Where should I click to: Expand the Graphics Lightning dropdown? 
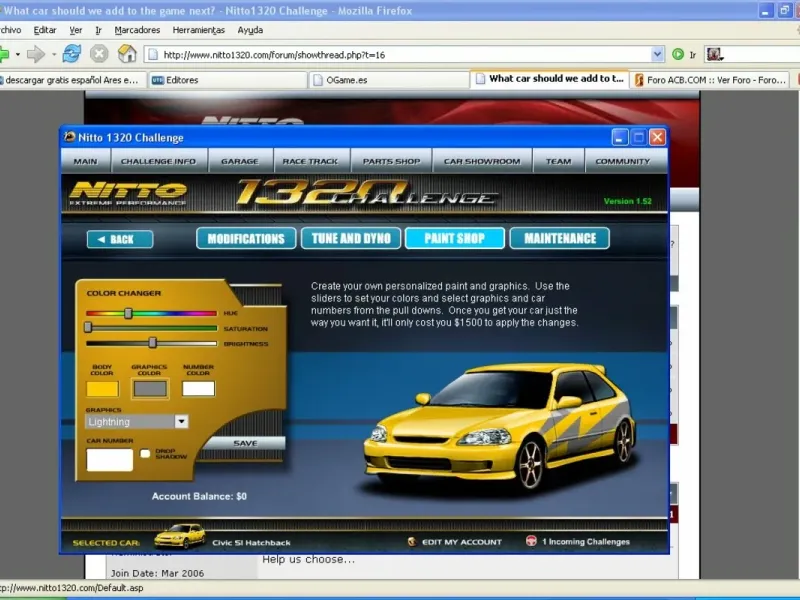click(x=181, y=422)
